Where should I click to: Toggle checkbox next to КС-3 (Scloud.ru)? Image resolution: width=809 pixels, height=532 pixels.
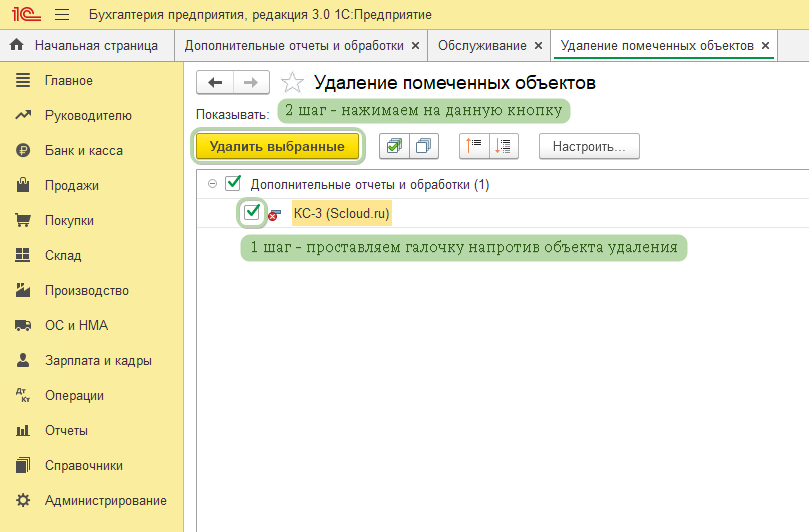pos(252,212)
